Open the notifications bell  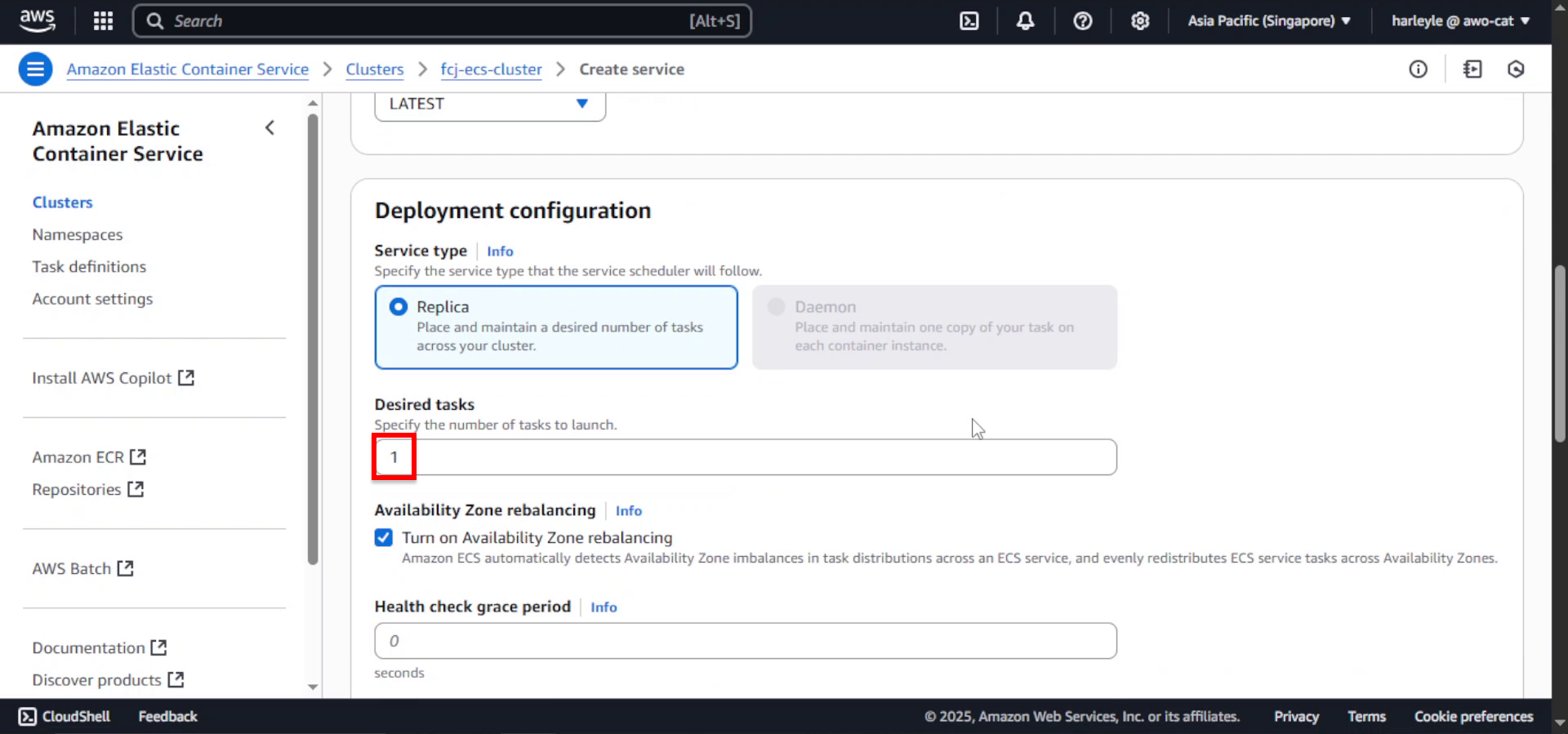point(1026,21)
